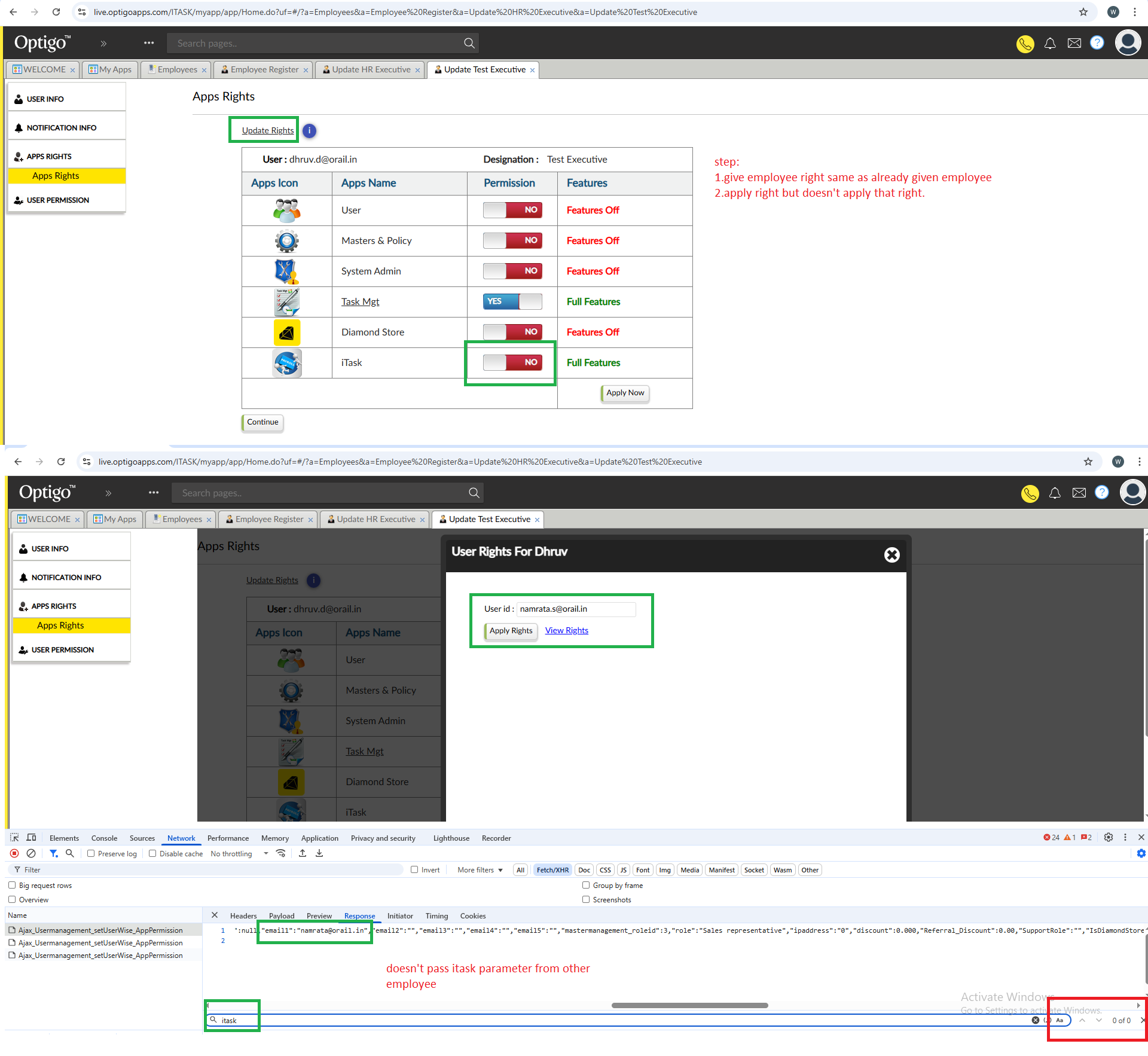1148x1056 pixels.
Task: Click the User id input field
Action: pyautogui.click(x=575, y=609)
